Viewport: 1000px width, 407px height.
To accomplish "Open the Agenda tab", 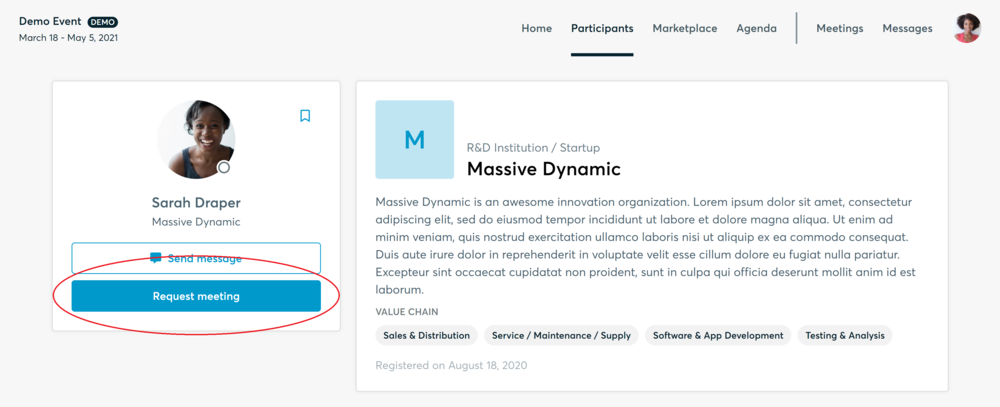I will tap(756, 28).
